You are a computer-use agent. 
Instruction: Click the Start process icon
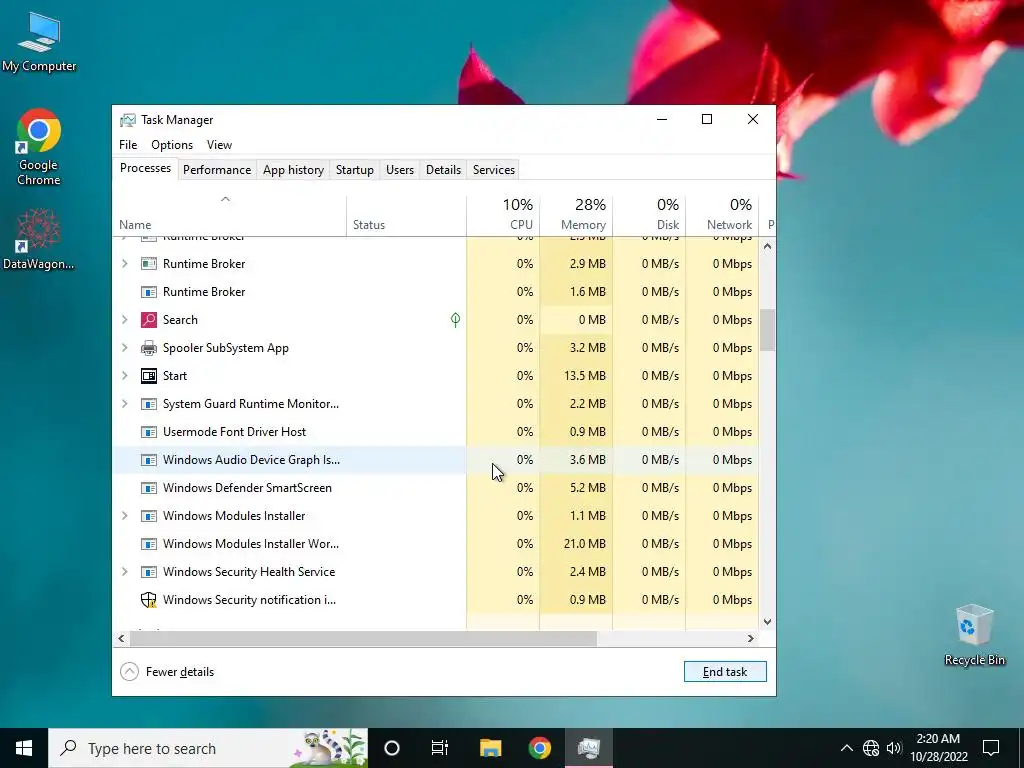[x=149, y=376]
